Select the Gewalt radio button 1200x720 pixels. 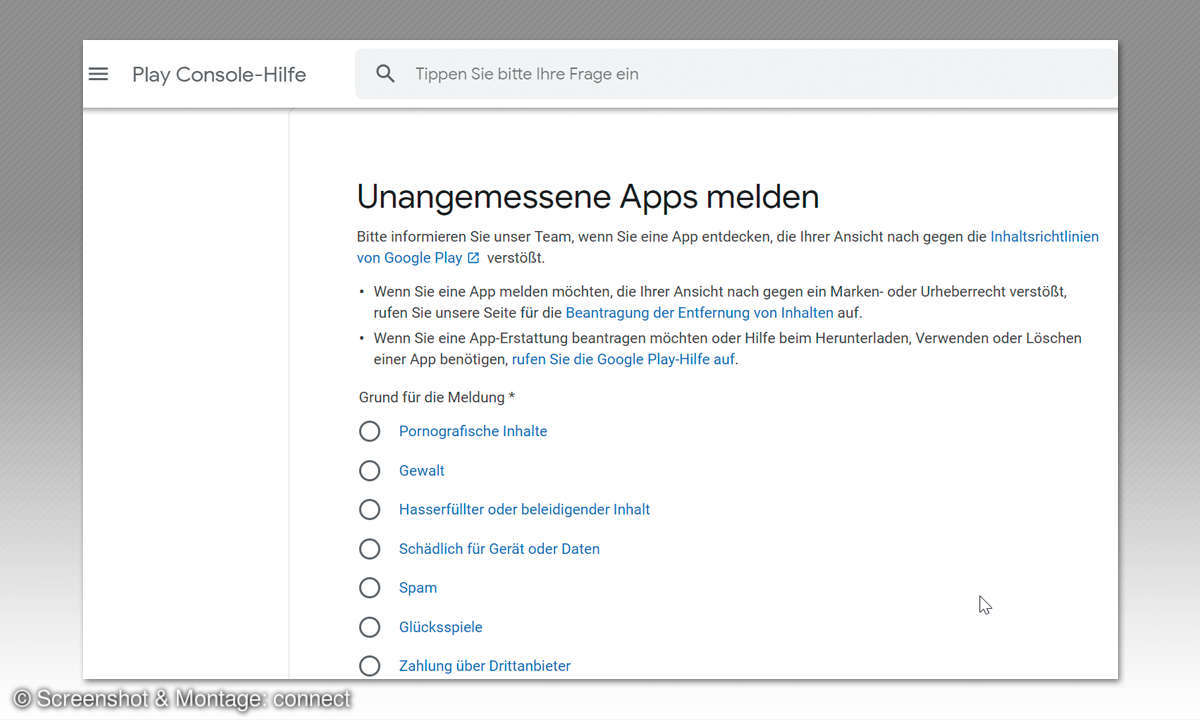point(370,470)
